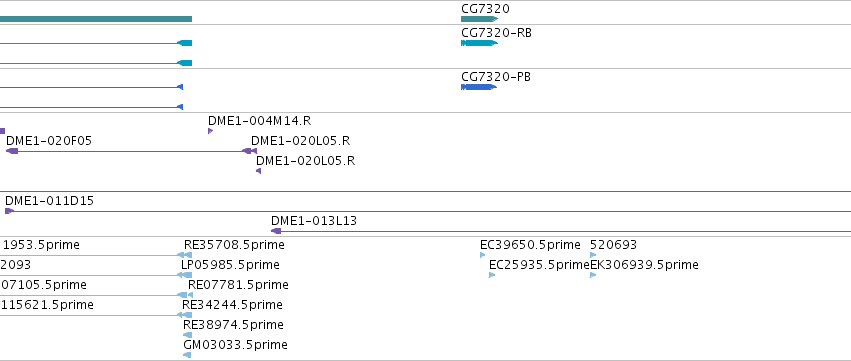The height and width of the screenshot is (361, 851).
Task: Click the RE38974.5prime EST arrow
Action: pos(187,335)
